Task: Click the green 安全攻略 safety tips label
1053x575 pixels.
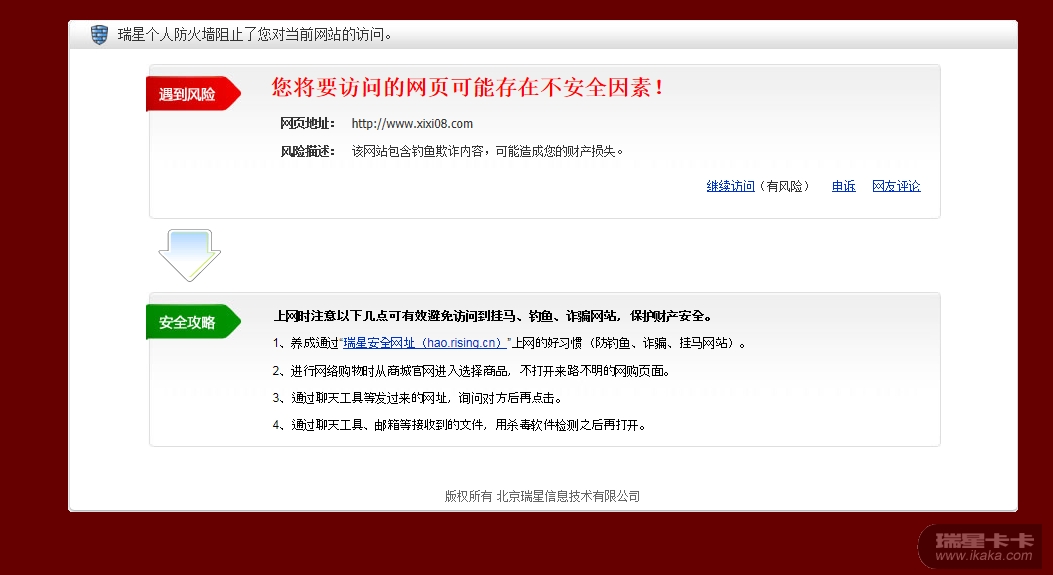Action: click(193, 322)
